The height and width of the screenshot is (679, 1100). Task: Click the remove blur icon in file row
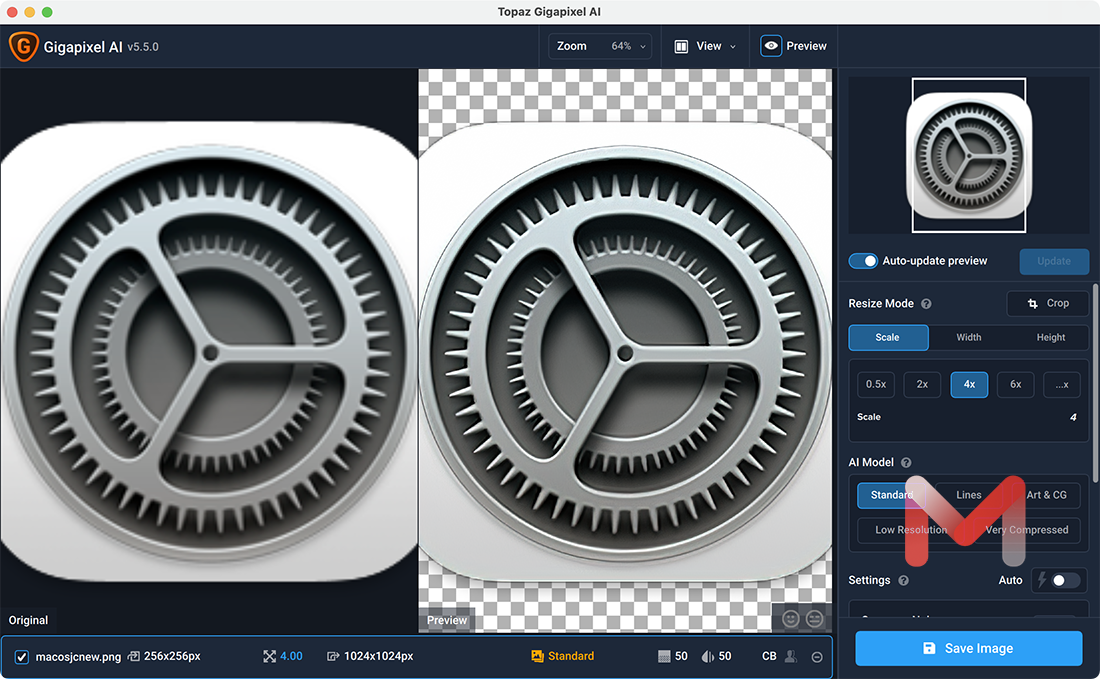coord(708,657)
